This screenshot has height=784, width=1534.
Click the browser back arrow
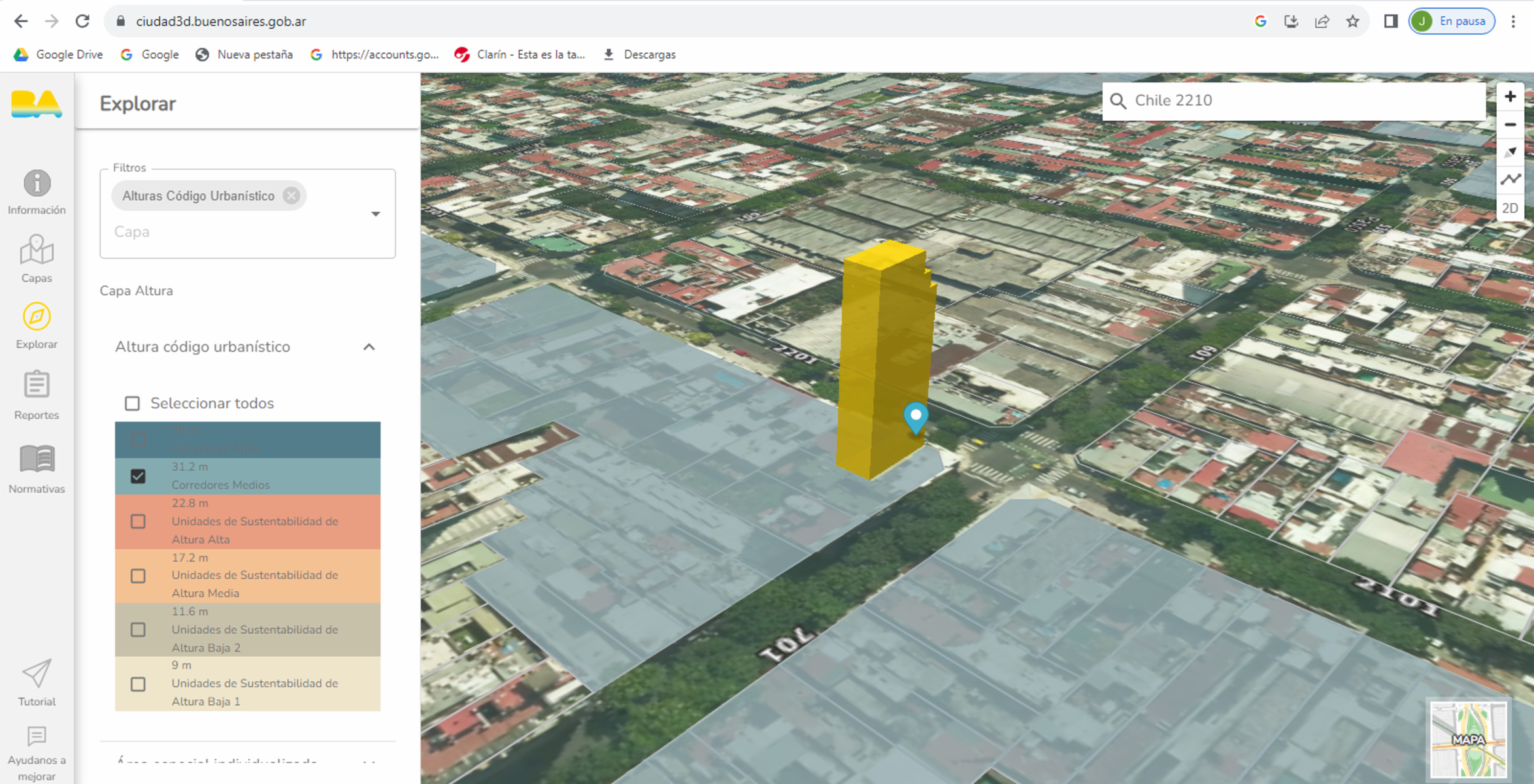coord(21,21)
